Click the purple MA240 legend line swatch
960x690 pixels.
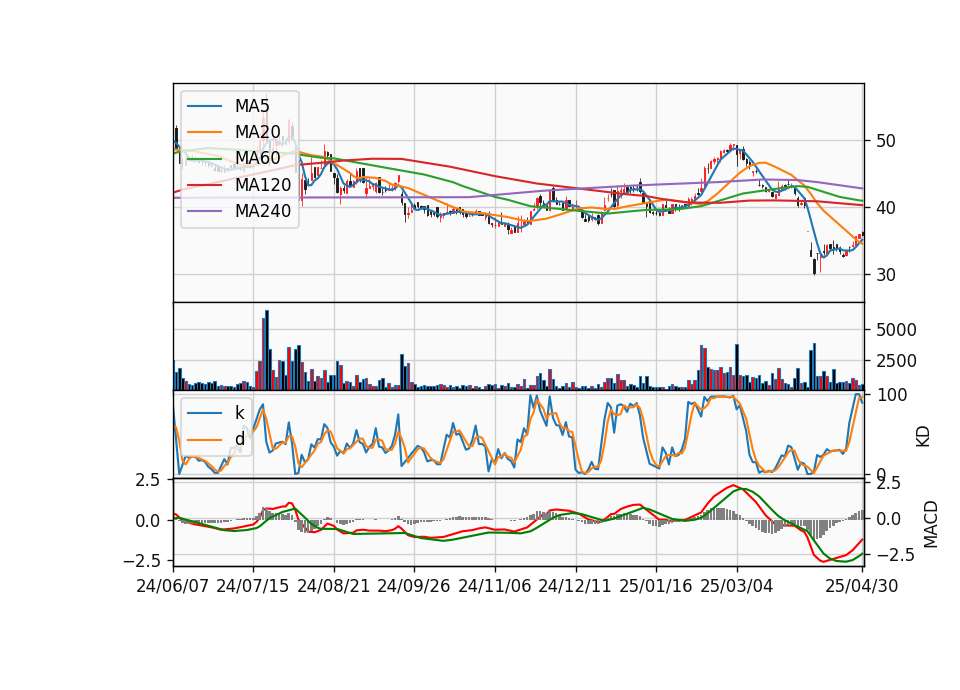[204, 211]
